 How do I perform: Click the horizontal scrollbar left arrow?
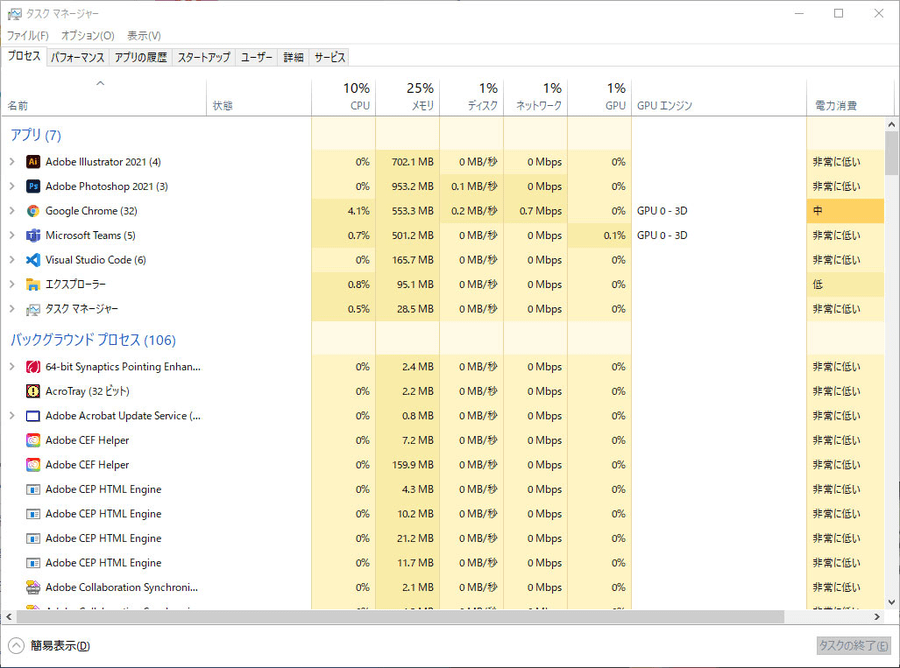[9, 617]
